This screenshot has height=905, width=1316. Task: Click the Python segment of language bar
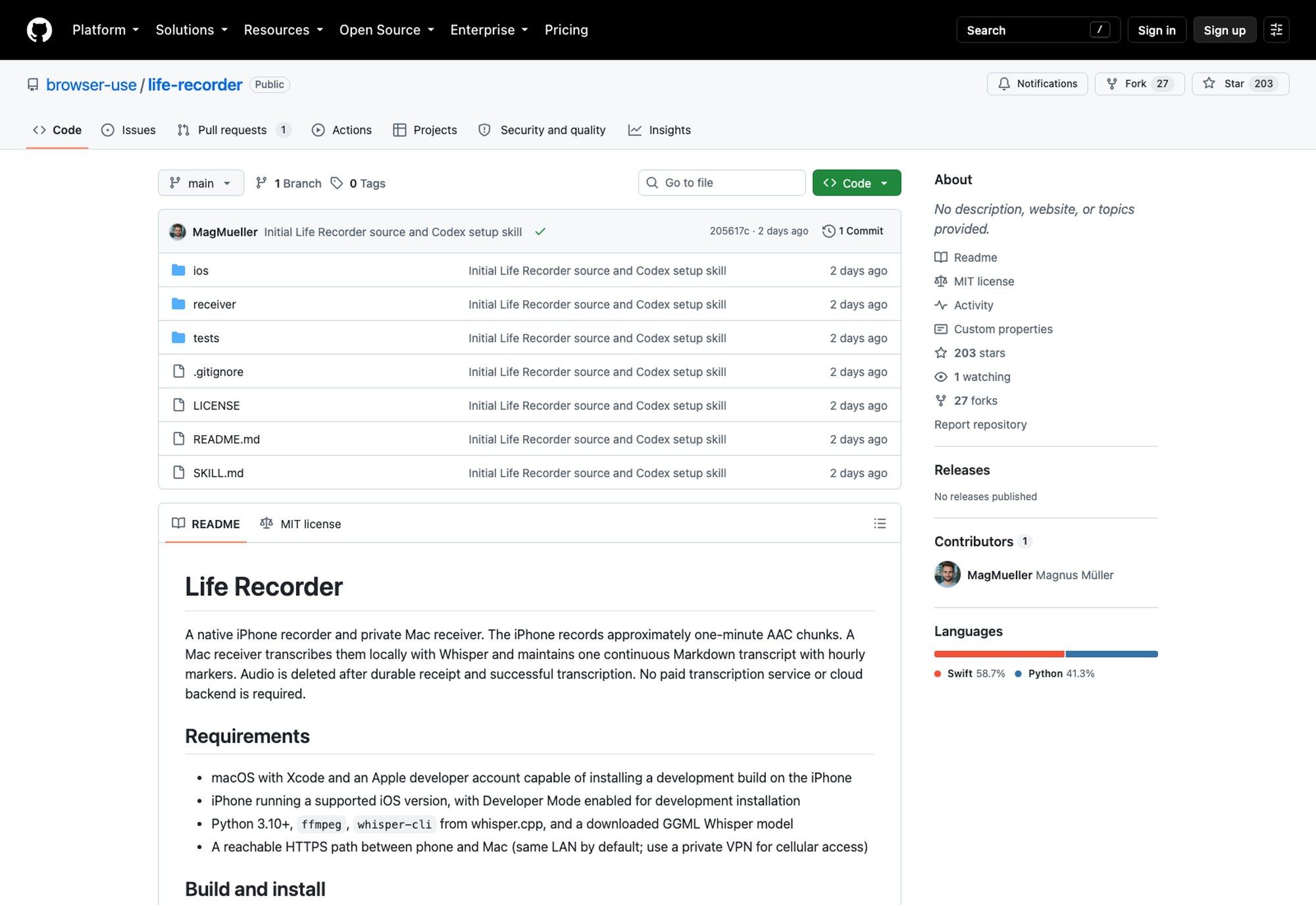(x=1112, y=654)
